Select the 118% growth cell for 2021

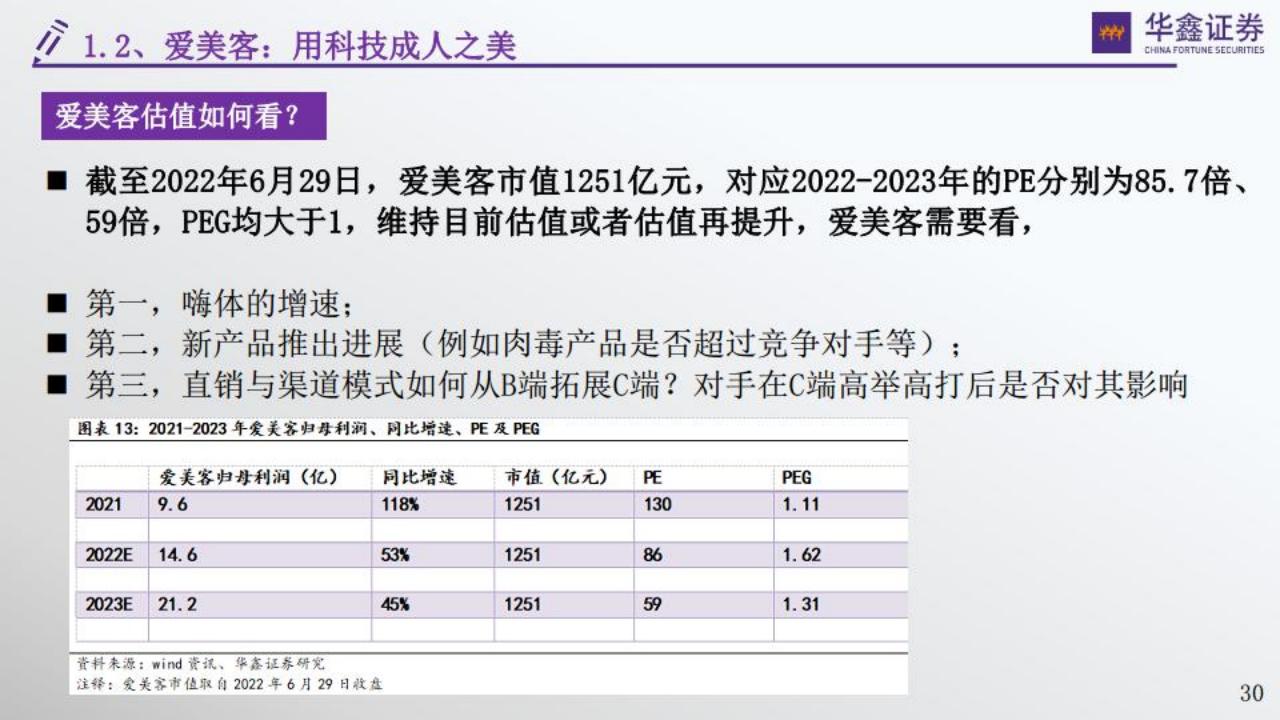[x=400, y=504]
